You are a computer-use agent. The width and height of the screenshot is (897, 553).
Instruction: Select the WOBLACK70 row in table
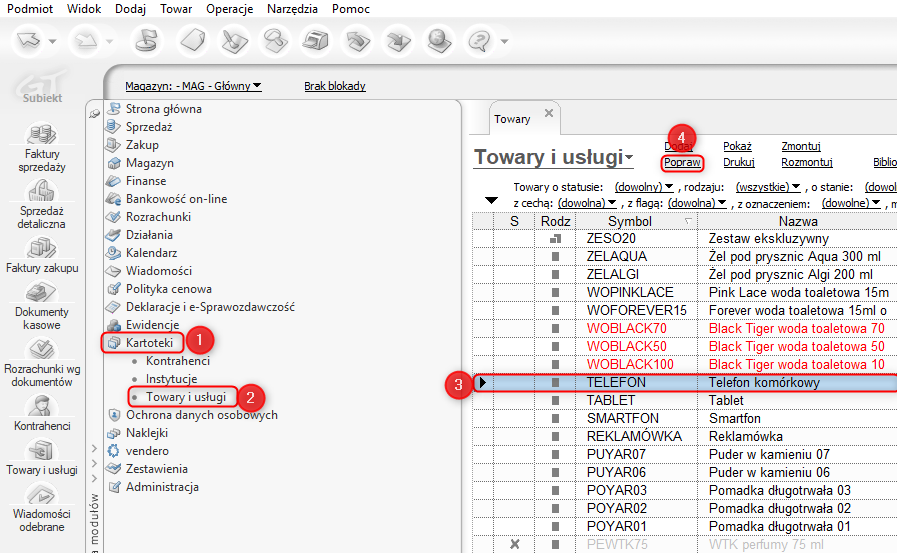point(685,328)
